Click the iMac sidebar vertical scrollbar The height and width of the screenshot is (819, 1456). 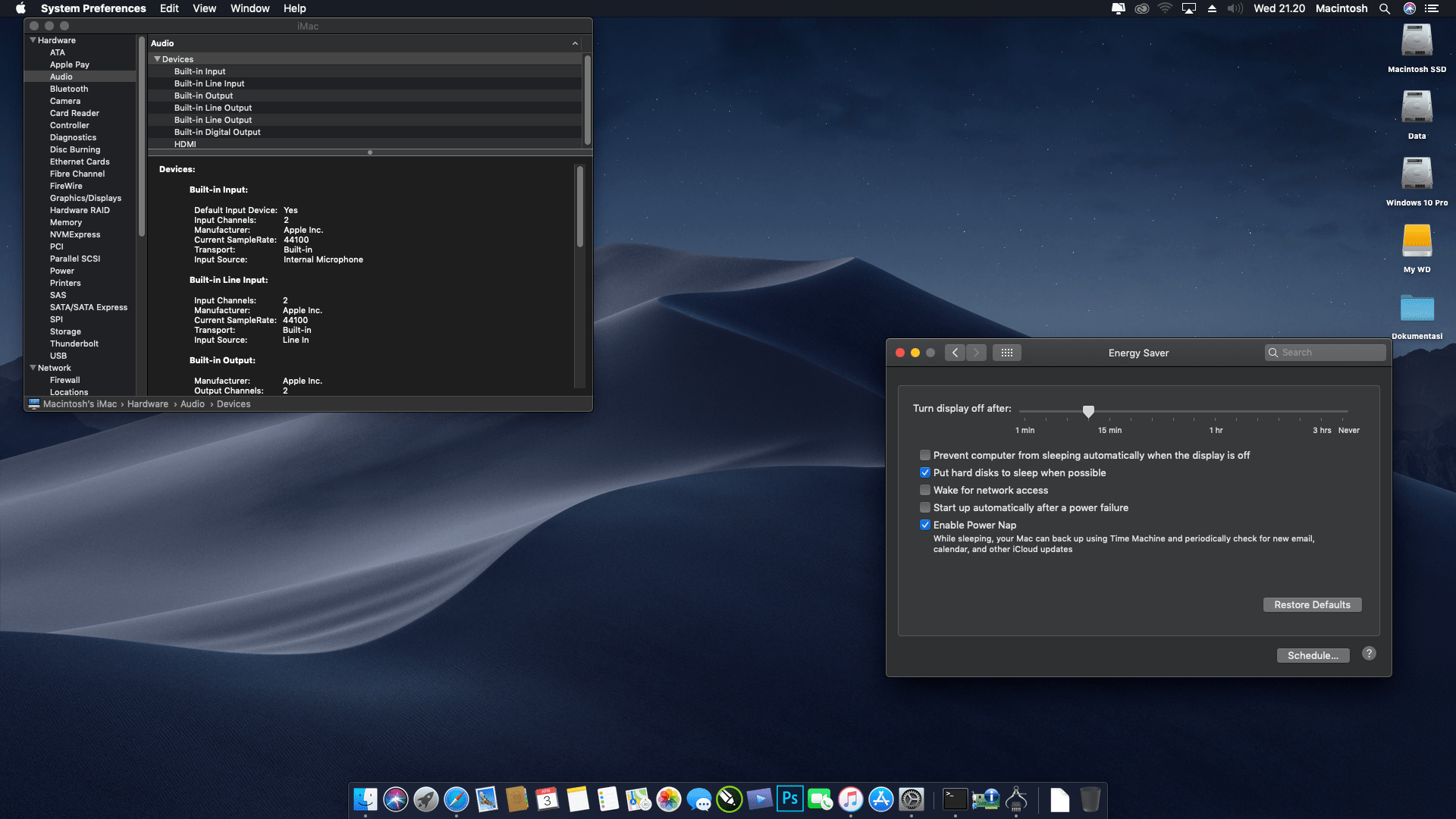141,136
